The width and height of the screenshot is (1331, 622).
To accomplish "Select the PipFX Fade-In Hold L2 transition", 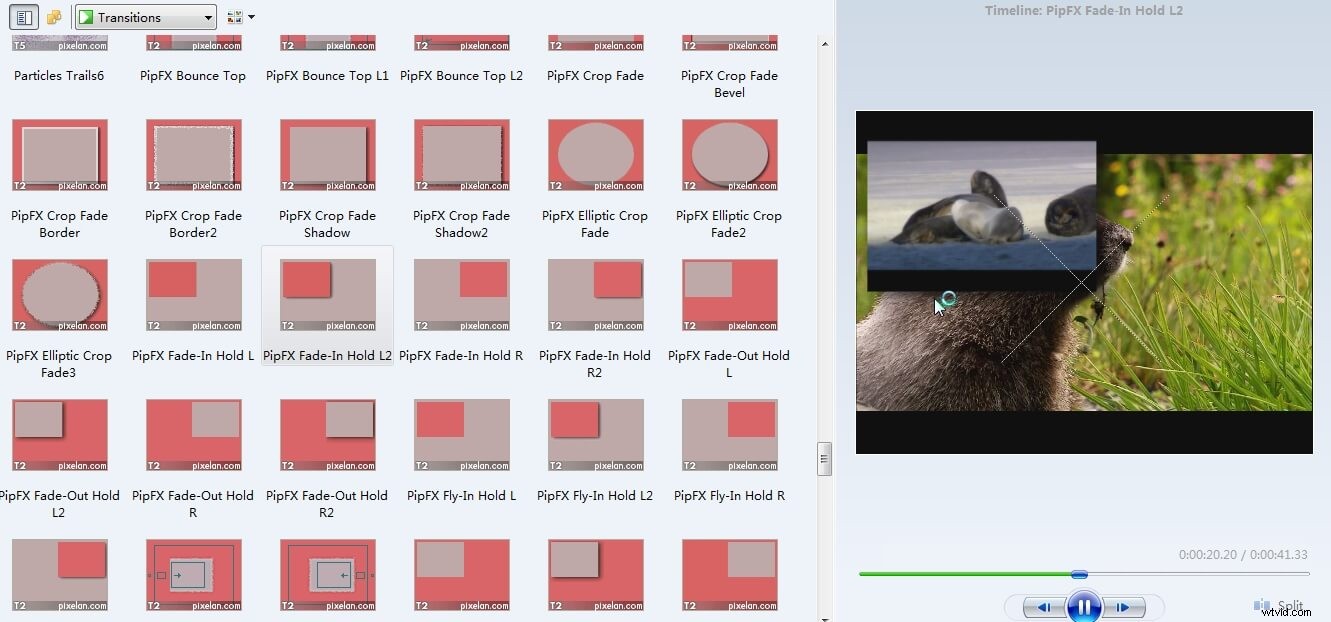I will coord(327,295).
